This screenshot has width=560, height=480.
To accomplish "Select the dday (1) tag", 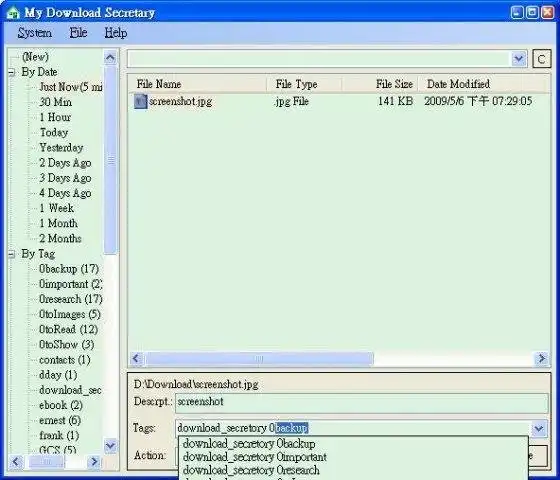I will point(58,375).
